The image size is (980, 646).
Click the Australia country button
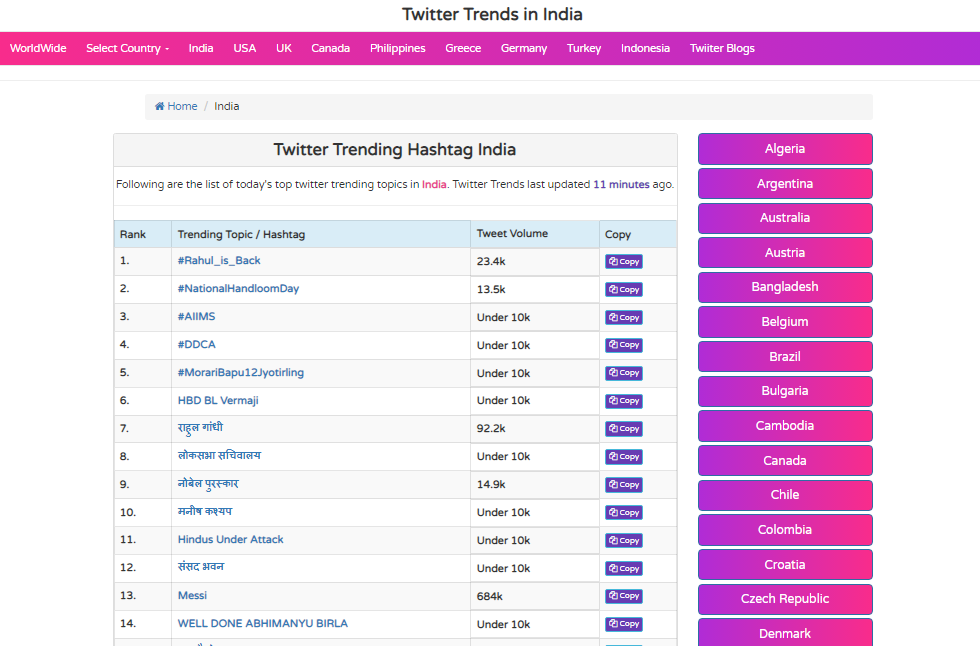click(x=785, y=218)
